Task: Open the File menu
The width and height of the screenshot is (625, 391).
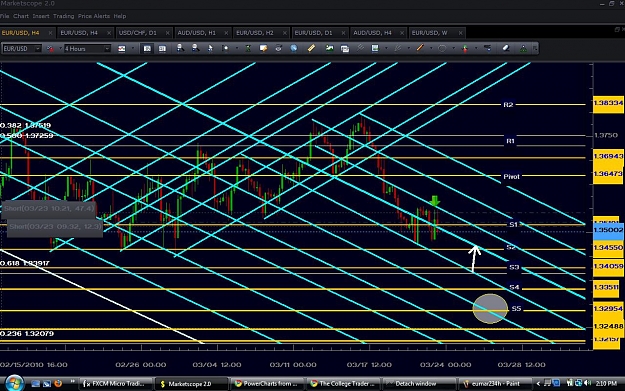Action: tap(4, 16)
